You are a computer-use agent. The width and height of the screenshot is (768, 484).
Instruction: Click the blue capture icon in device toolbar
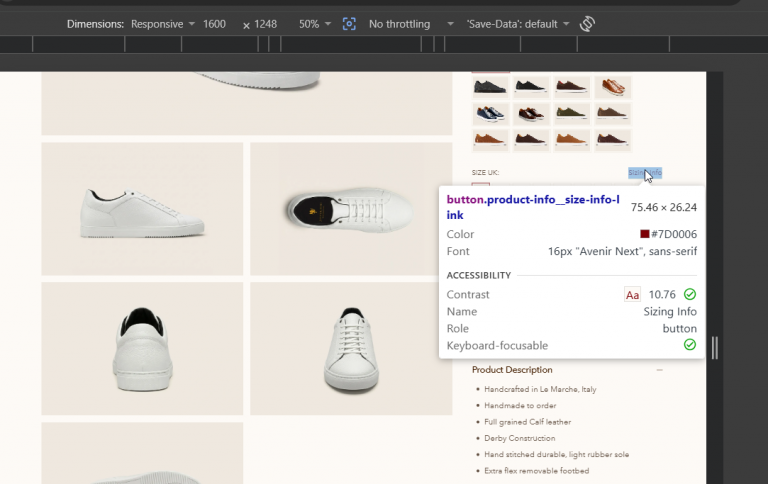(x=349, y=24)
